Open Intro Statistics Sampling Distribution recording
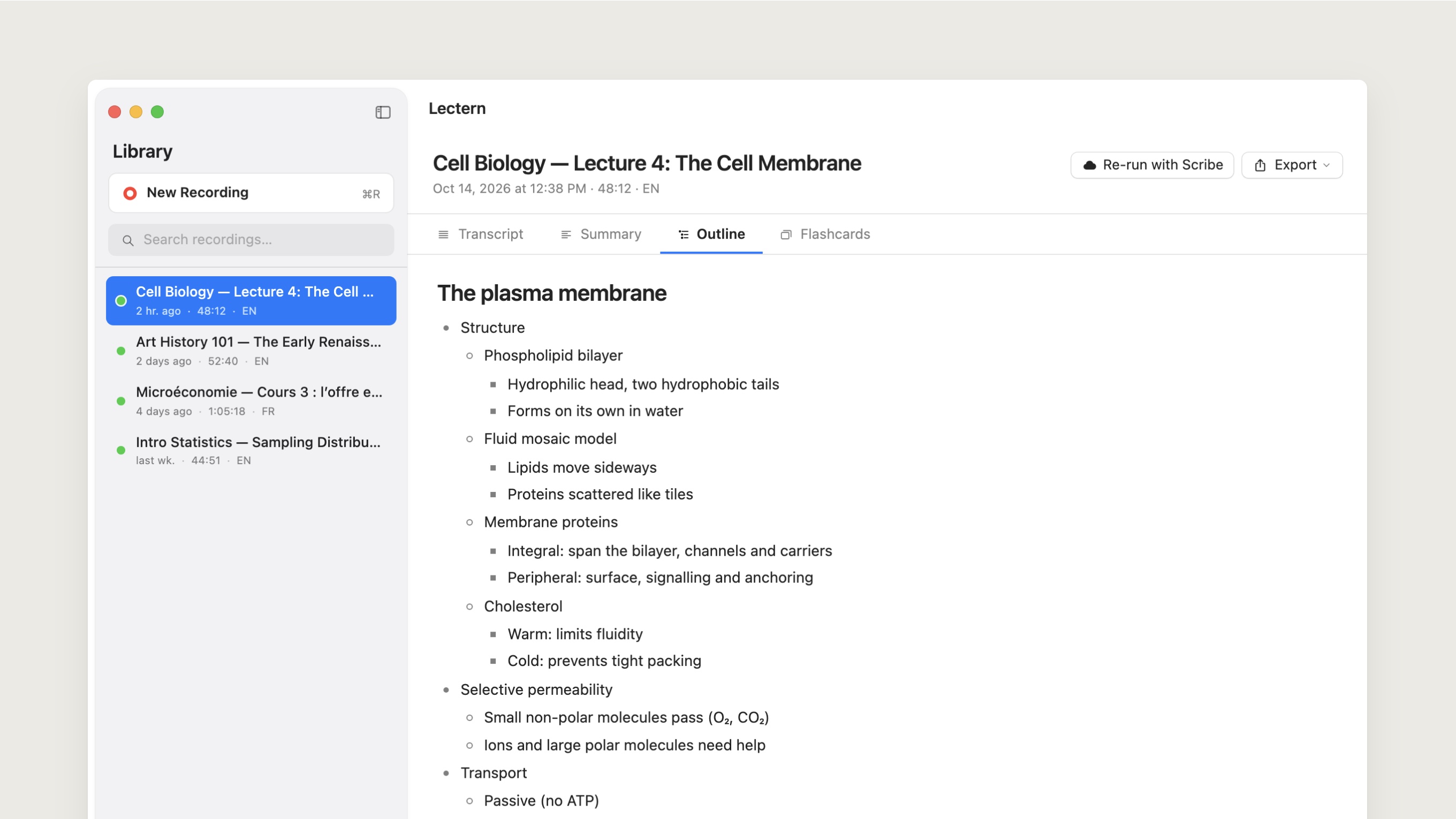 click(251, 451)
